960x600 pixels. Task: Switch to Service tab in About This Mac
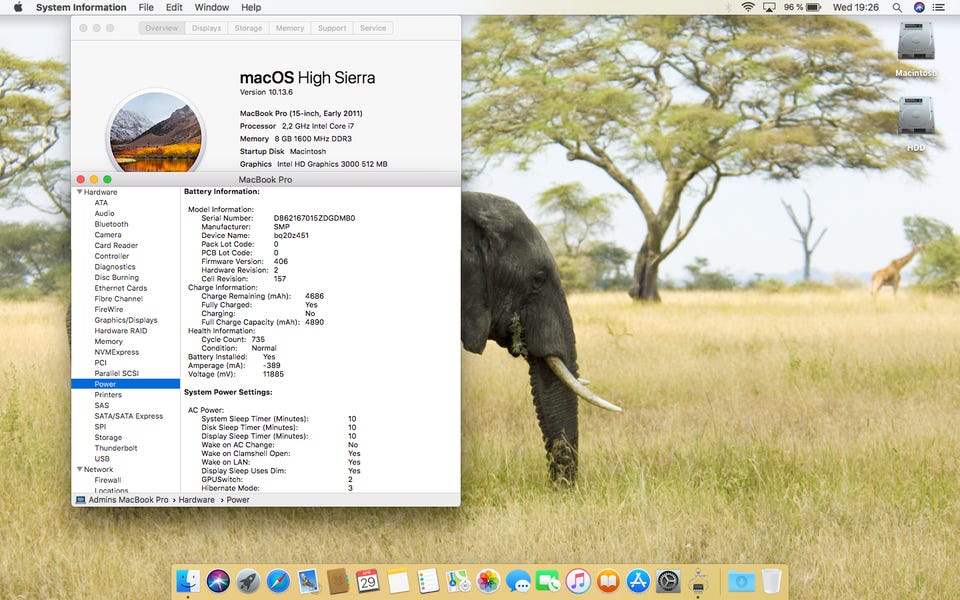373,28
